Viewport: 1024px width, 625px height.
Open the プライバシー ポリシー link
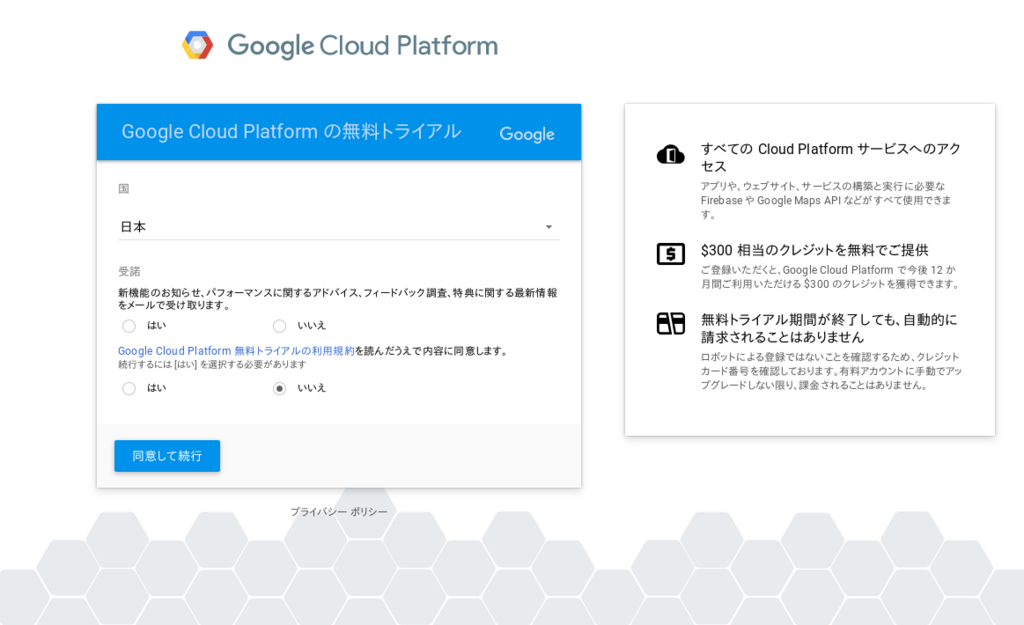click(338, 512)
